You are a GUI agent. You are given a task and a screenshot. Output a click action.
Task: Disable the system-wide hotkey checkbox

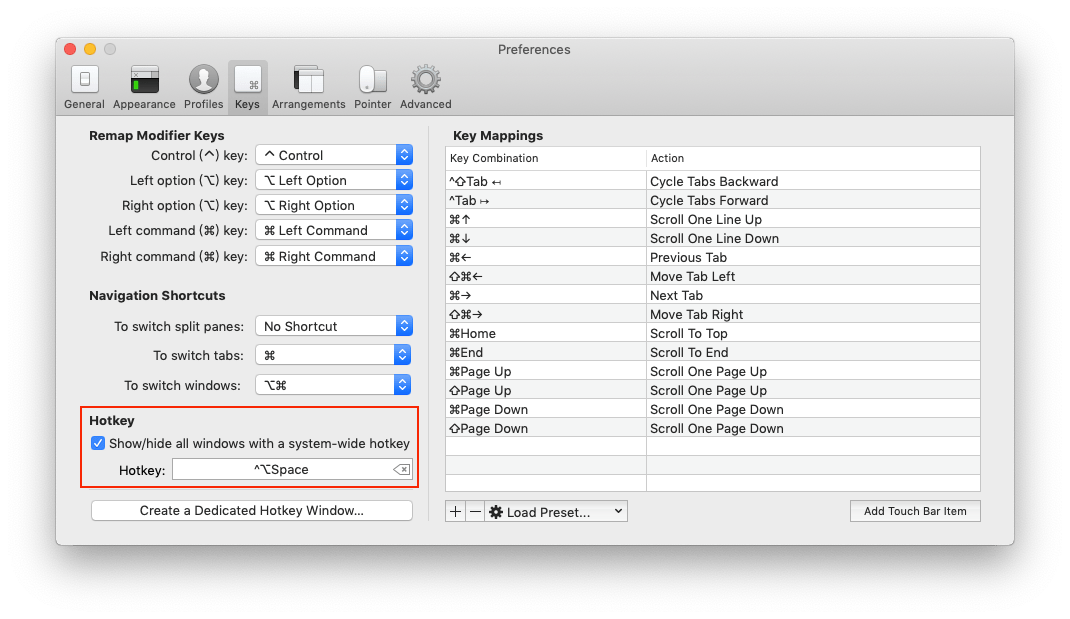(x=98, y=443)
